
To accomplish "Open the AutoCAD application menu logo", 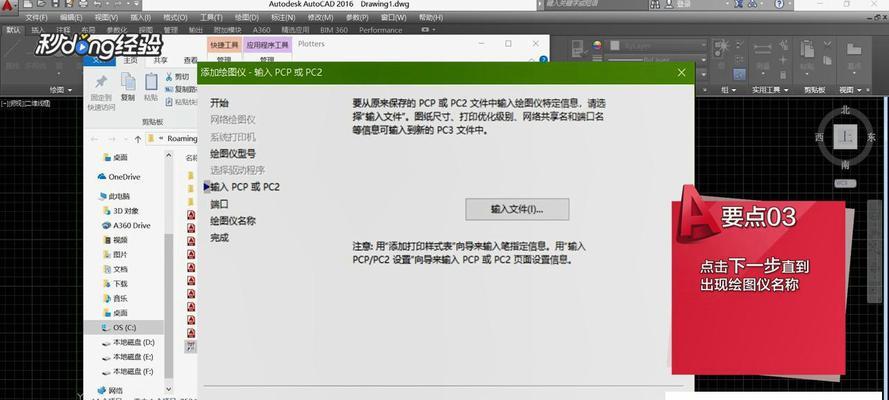I will tap(8, 5).
